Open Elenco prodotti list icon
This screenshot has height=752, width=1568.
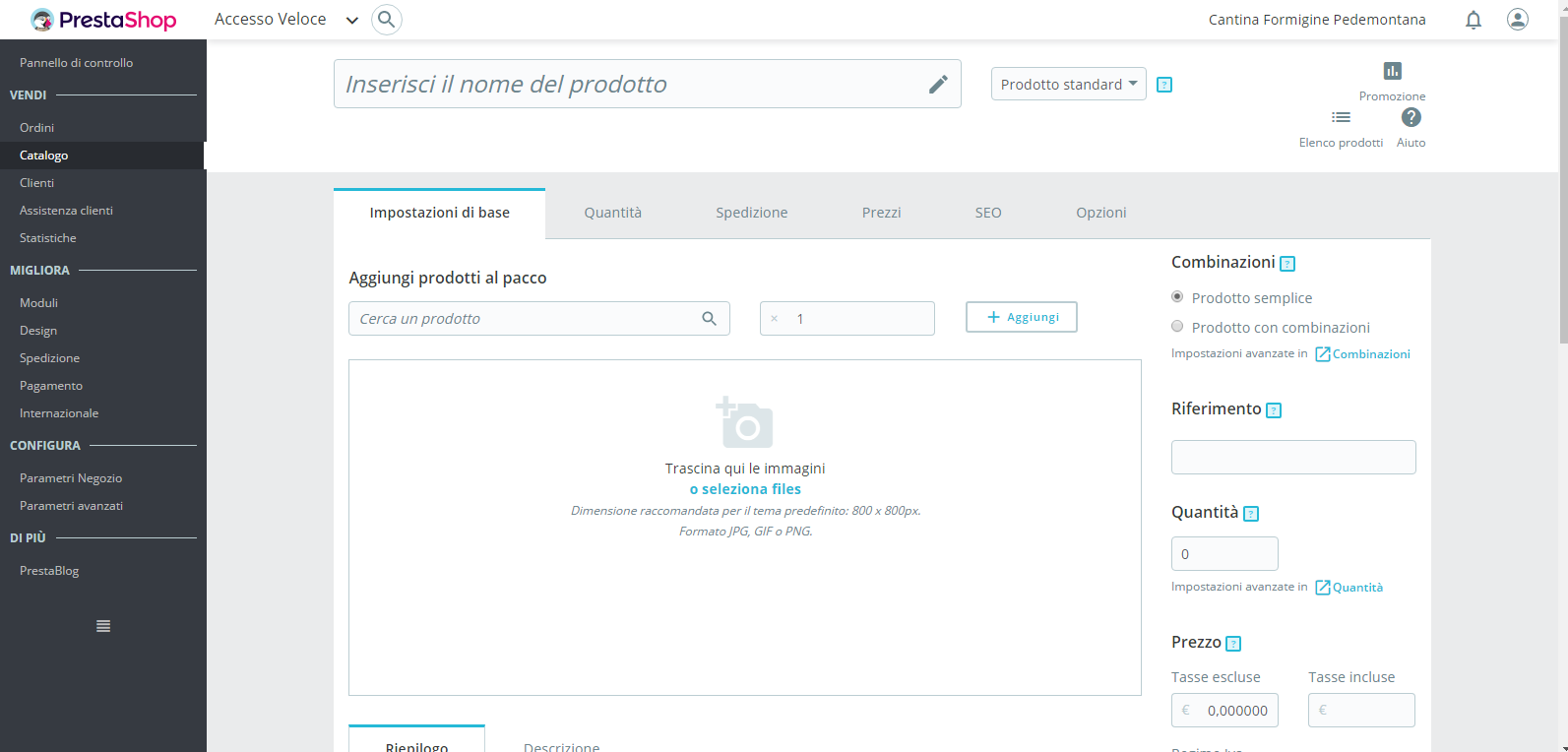point(1341,117)
